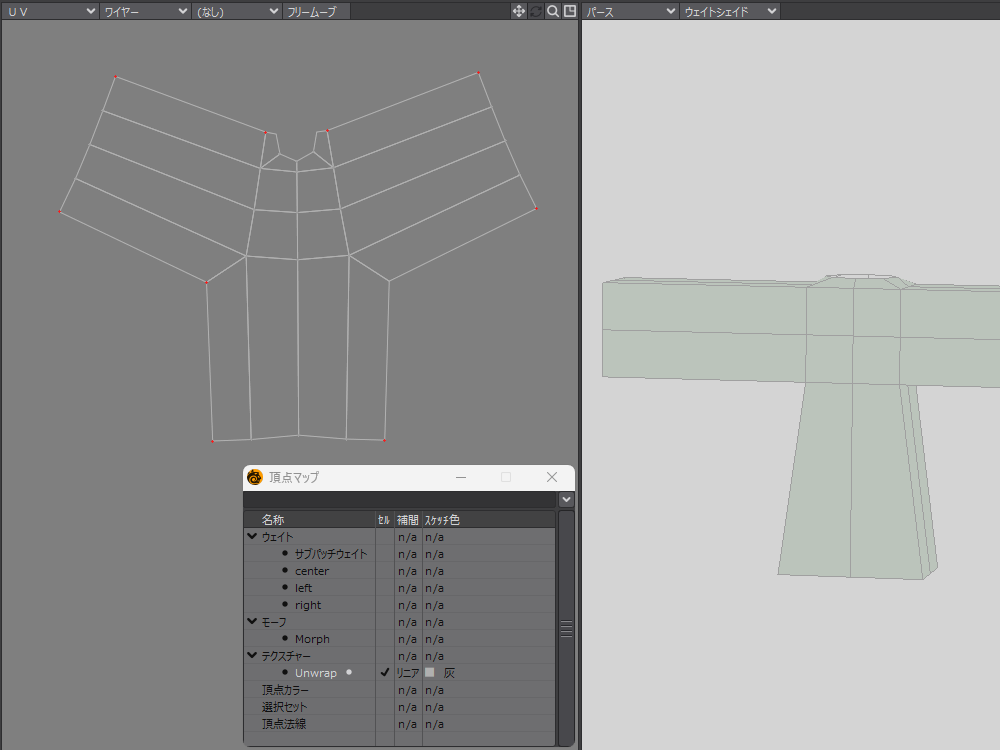Click the viewport rotate icon
The height and width of the screenshot is (750, 1000).
536,11
